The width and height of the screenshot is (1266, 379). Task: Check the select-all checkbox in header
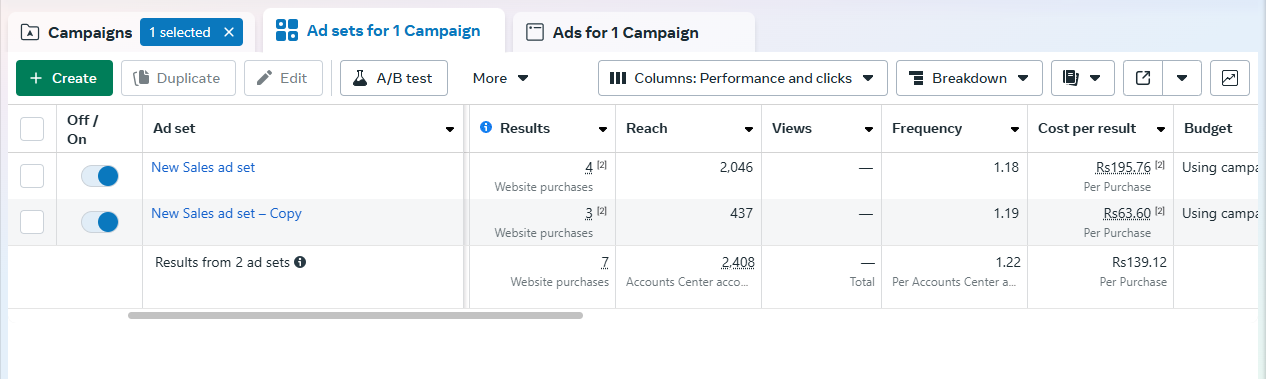[x=32, y=129]
